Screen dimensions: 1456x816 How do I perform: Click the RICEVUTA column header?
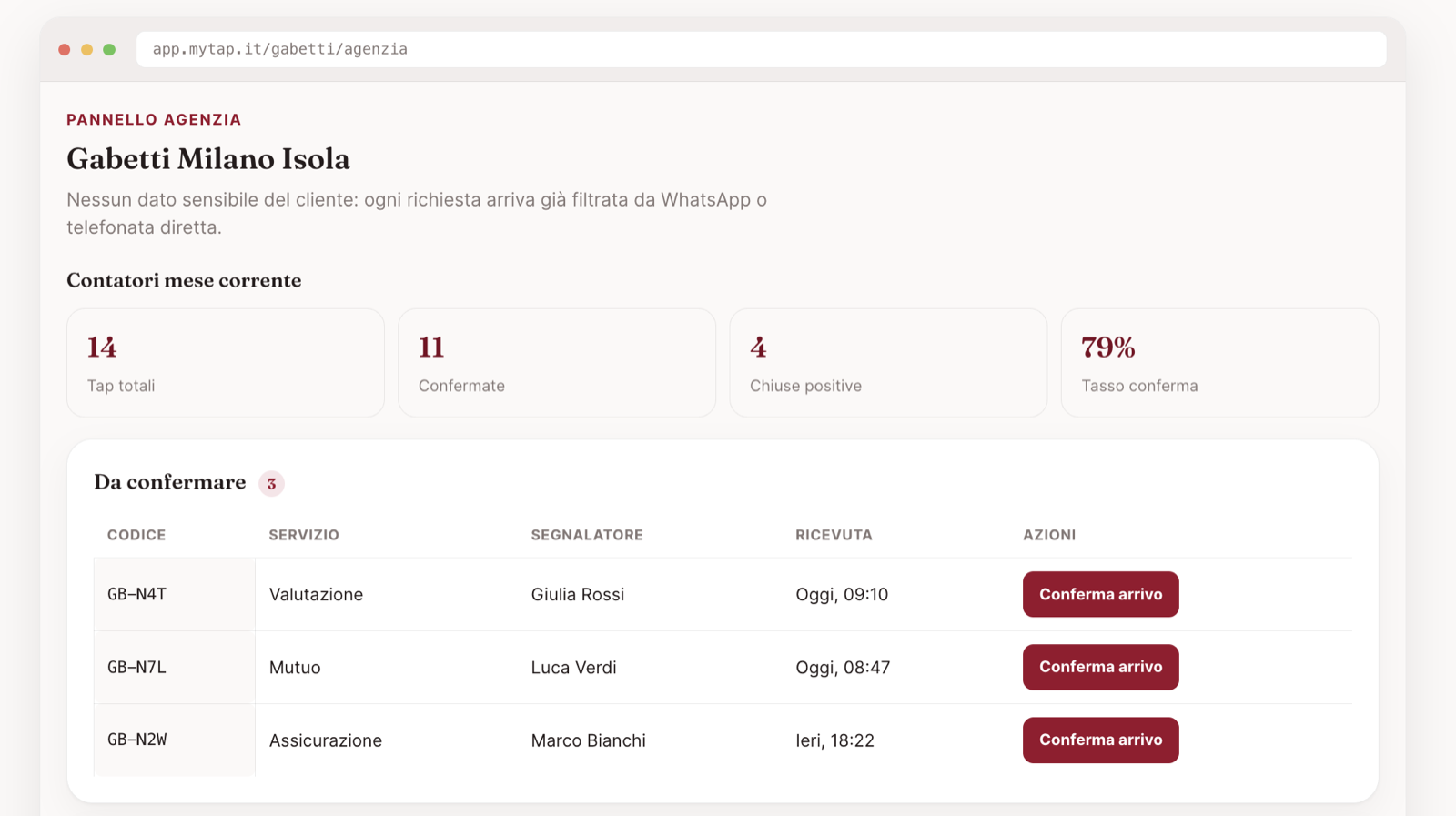pyautogui.click(x=834, y=535)
